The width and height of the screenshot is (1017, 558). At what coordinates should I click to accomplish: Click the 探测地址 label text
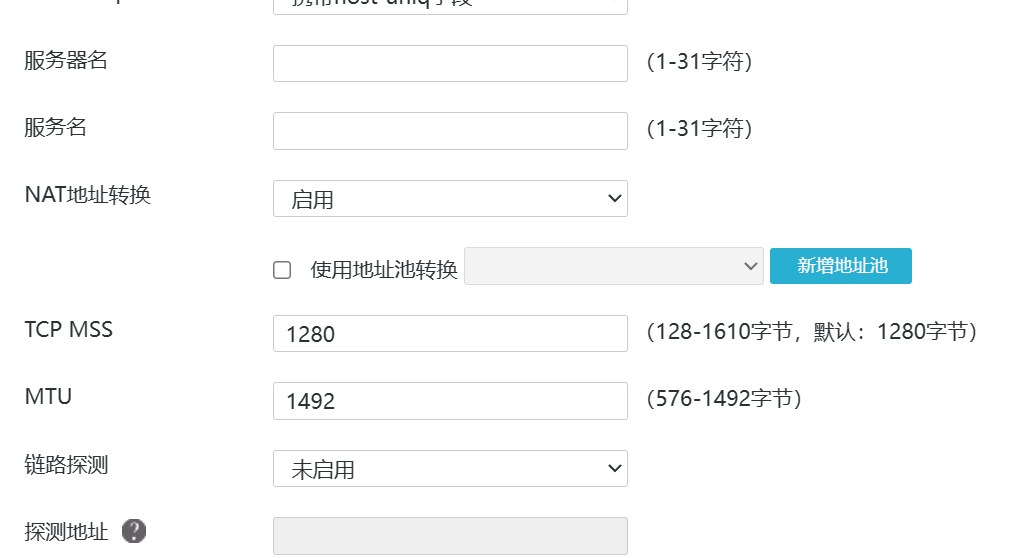tap(66, 532)
